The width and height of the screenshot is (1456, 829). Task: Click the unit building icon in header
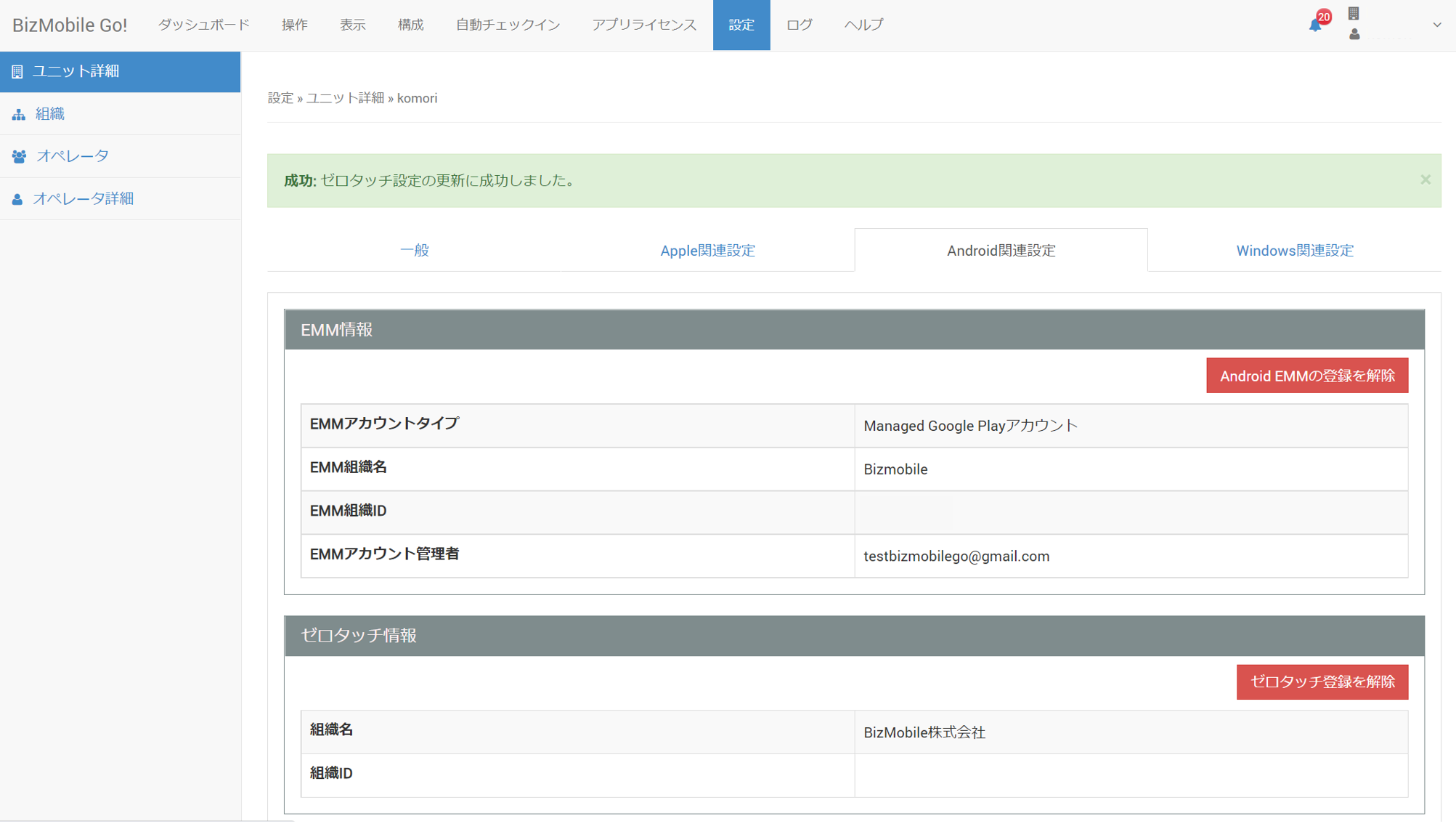pyautogui.click(x=1354, y=13)
